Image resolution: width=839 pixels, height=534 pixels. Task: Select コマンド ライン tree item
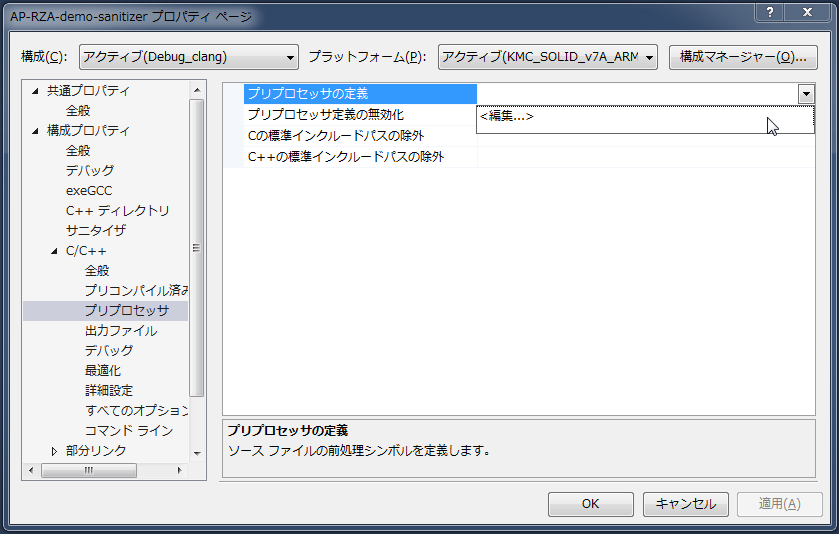click(x=129, y=430)
